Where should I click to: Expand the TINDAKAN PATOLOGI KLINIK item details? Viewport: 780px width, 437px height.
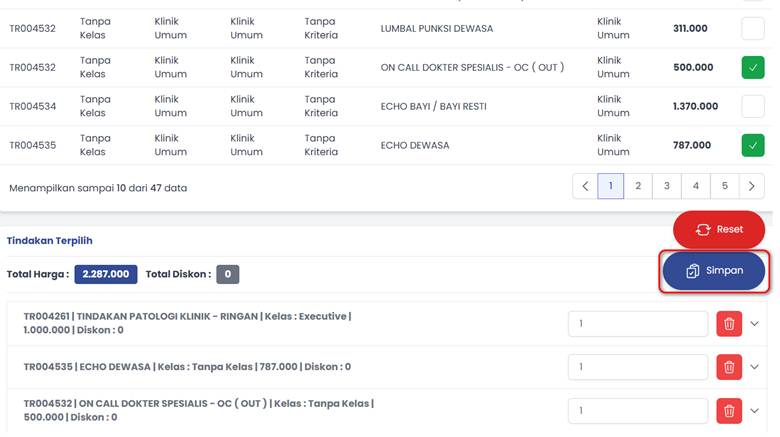click(755, 324)
